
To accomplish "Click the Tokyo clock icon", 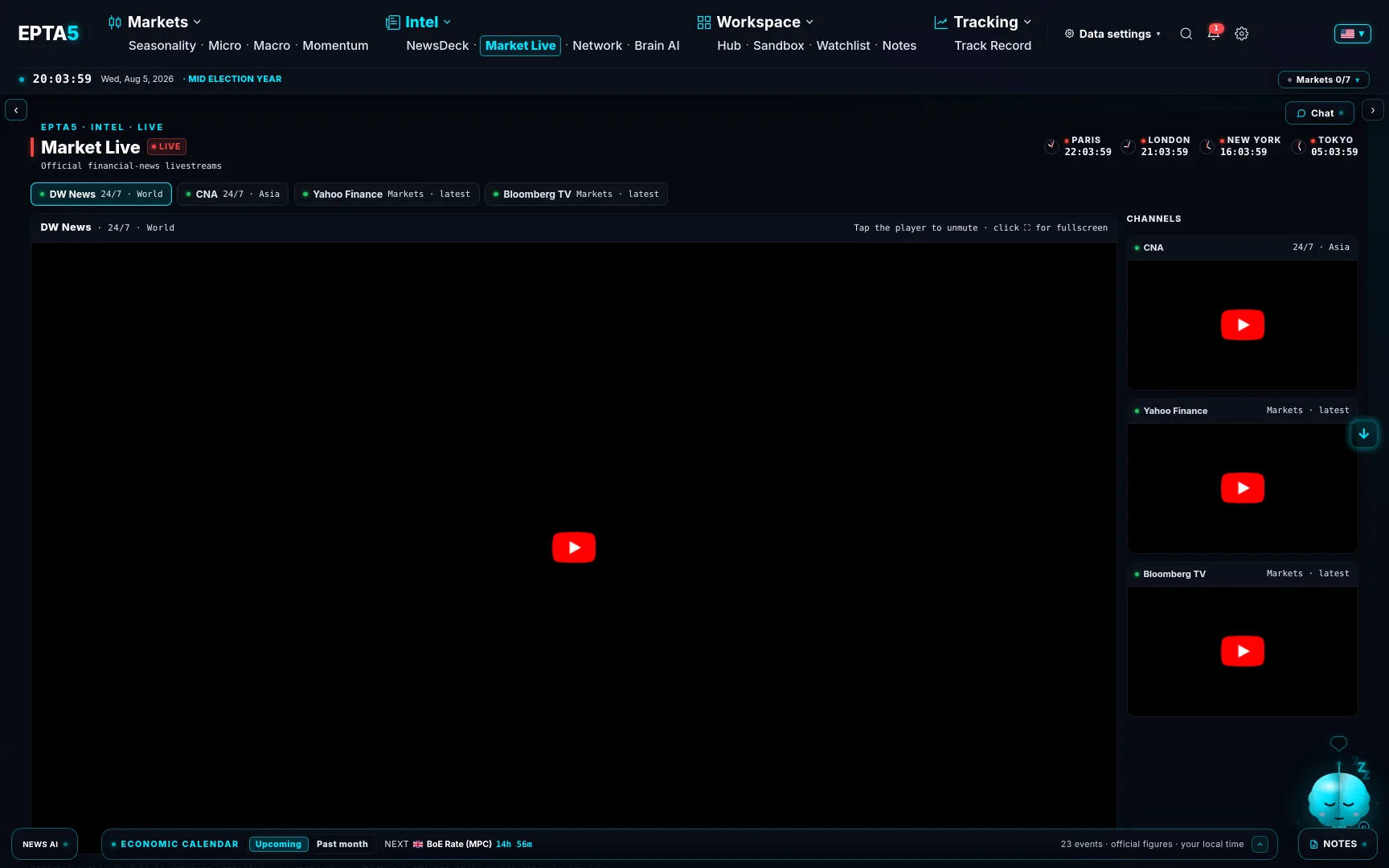I will coord(1299,145).
